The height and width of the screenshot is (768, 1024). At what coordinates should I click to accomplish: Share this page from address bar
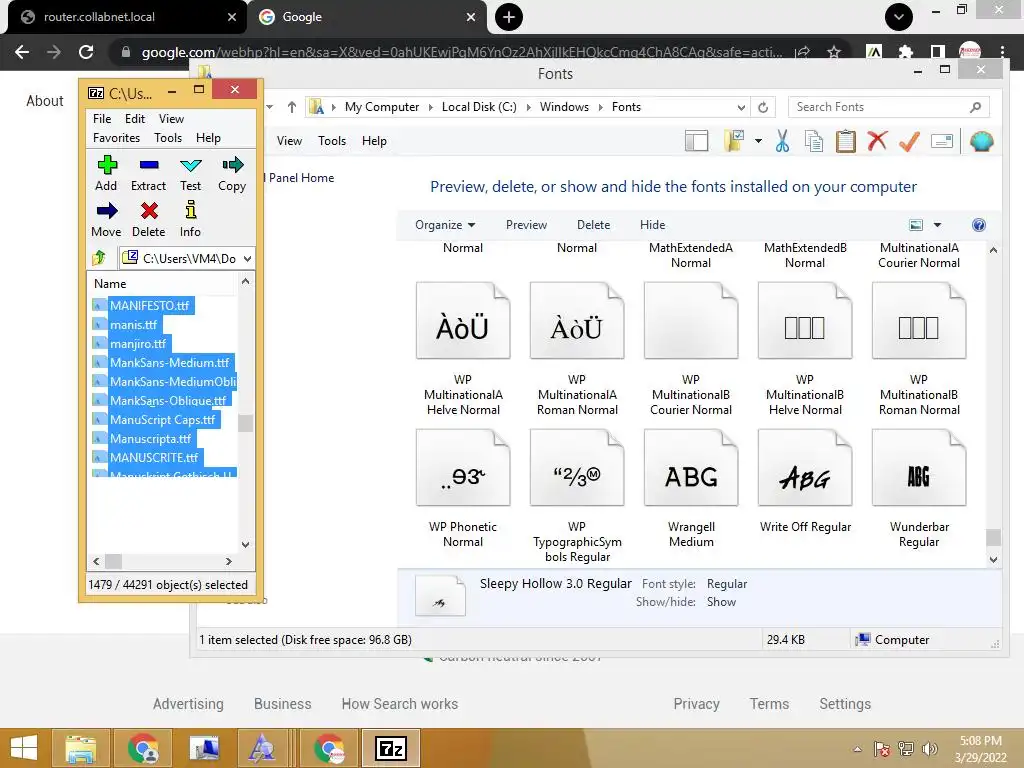pyautogui.click(x=803, y=52)
